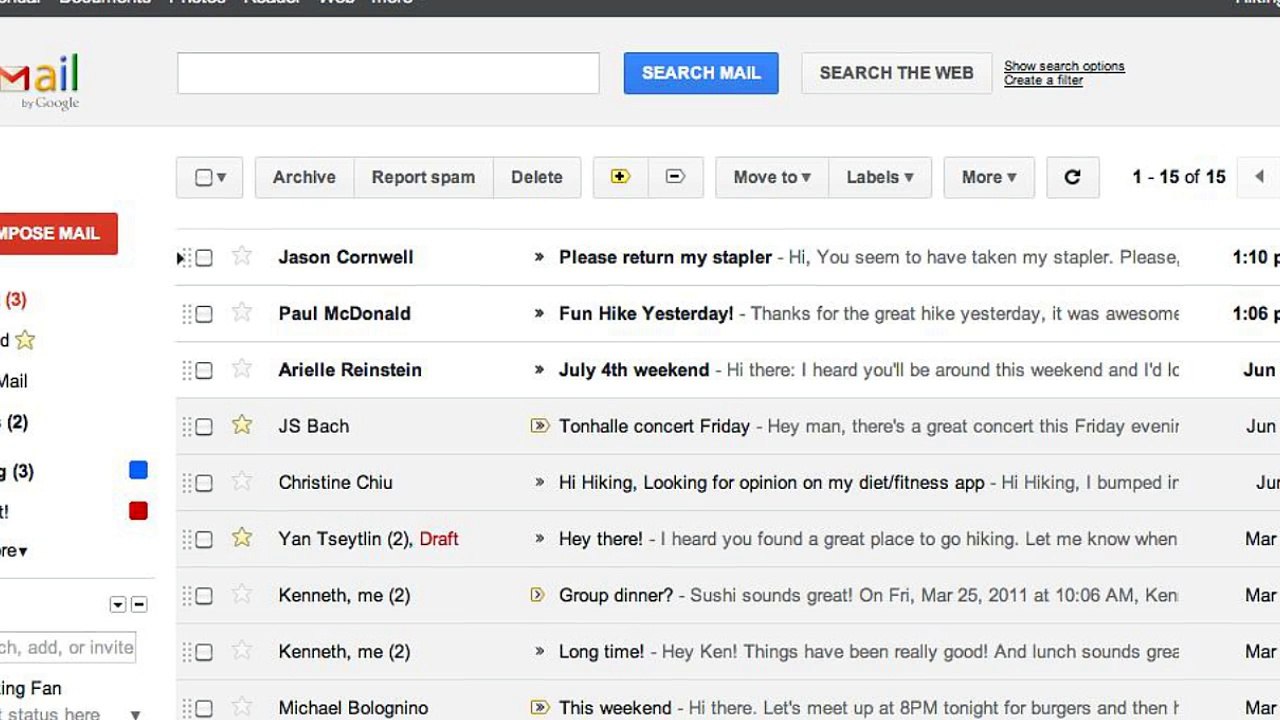The width and height of the screenshot is (1280, 720).
Task: Open Fun Hike Yesterday! email
Action: (x=646, y=313)
